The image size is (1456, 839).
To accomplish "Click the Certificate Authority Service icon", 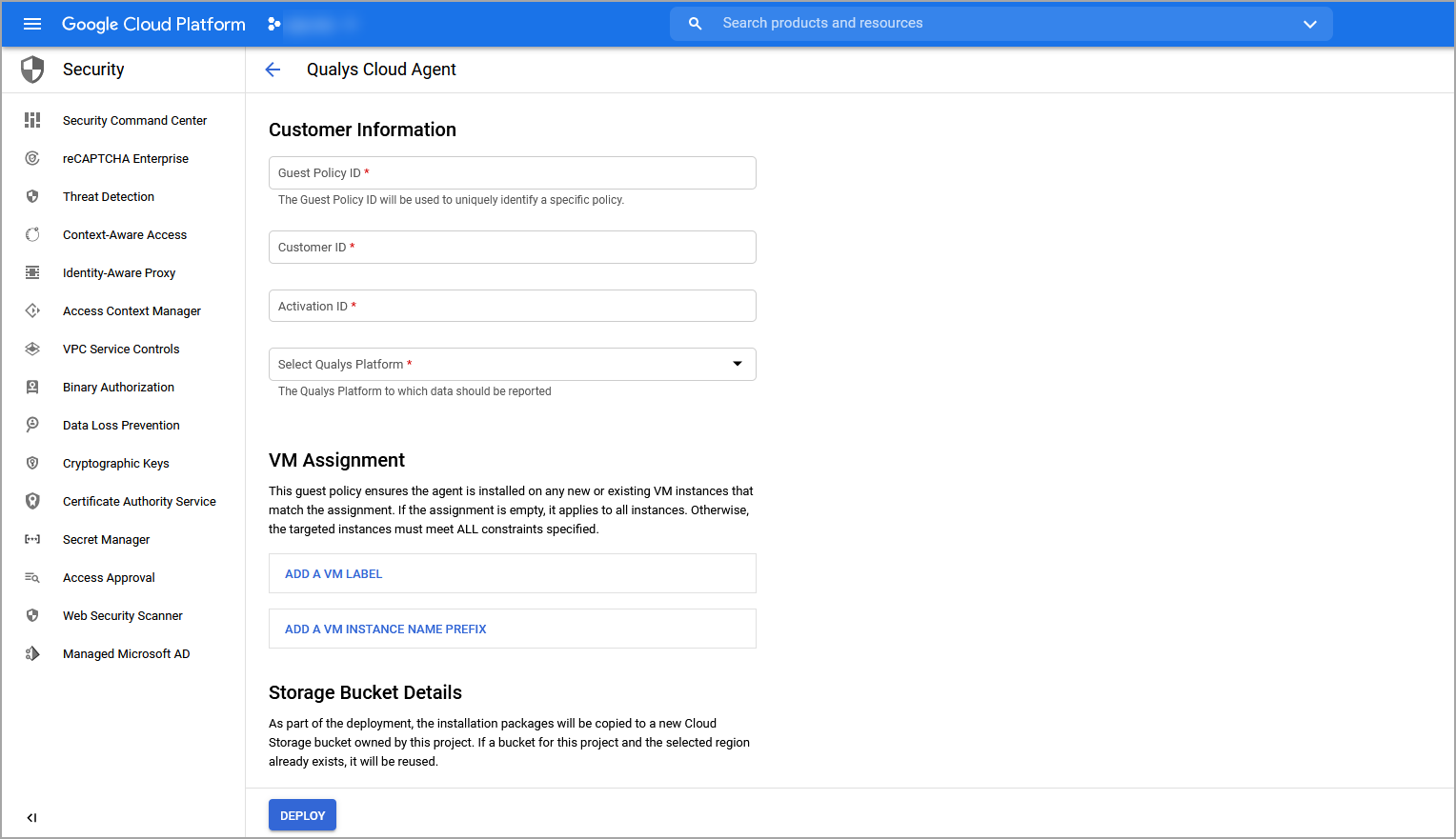I will click(32, 501).
